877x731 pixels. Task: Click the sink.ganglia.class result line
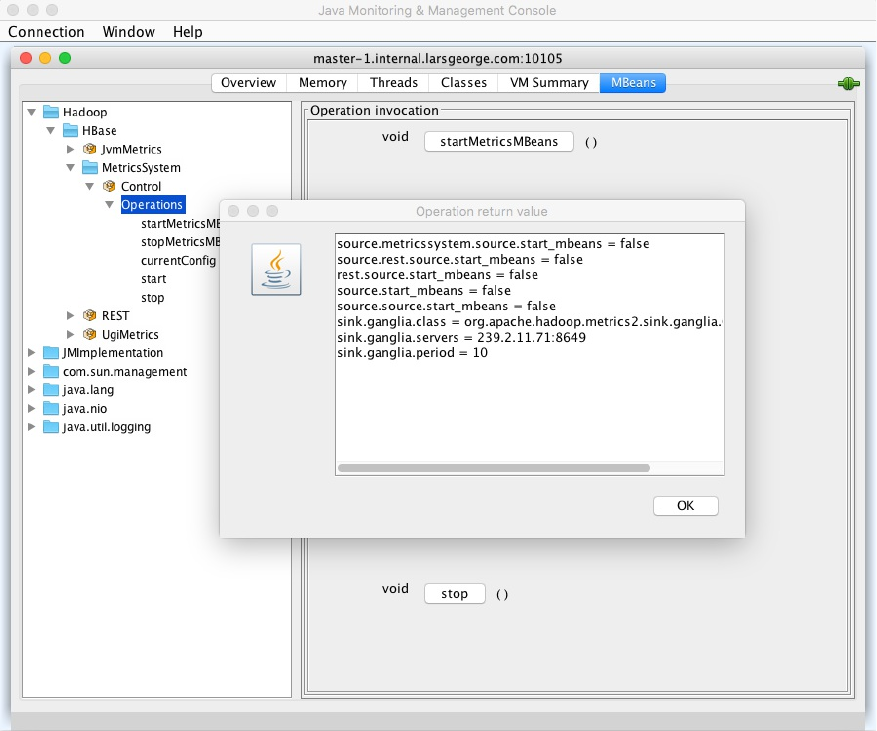530,322
